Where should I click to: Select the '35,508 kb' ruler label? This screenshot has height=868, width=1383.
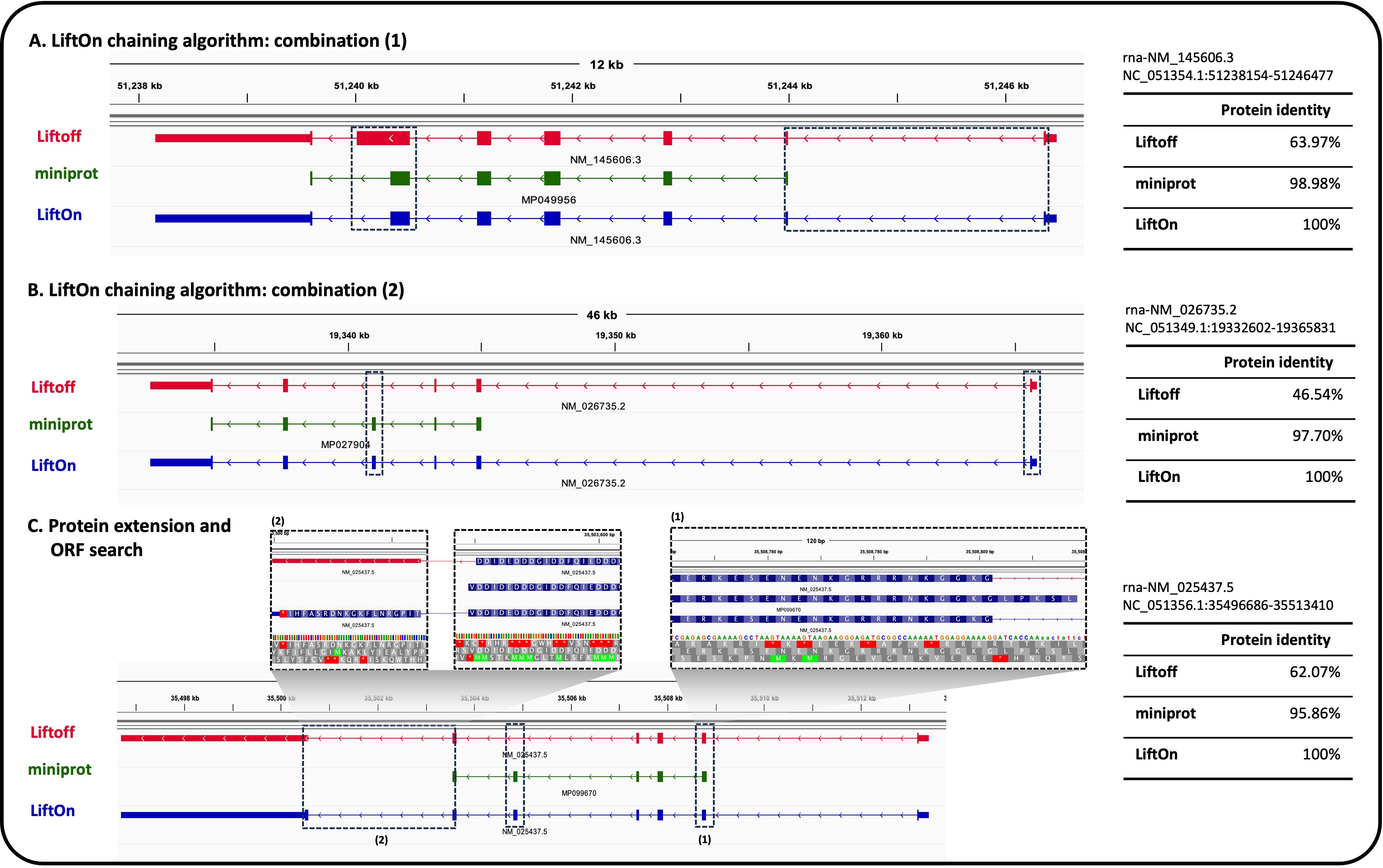point(669,699)
